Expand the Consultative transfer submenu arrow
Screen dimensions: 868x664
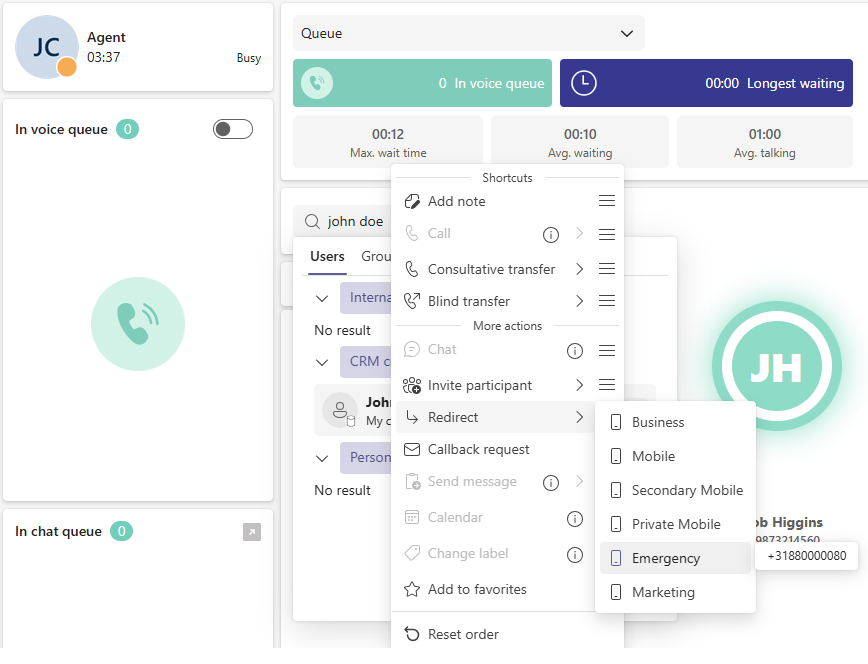579,269
